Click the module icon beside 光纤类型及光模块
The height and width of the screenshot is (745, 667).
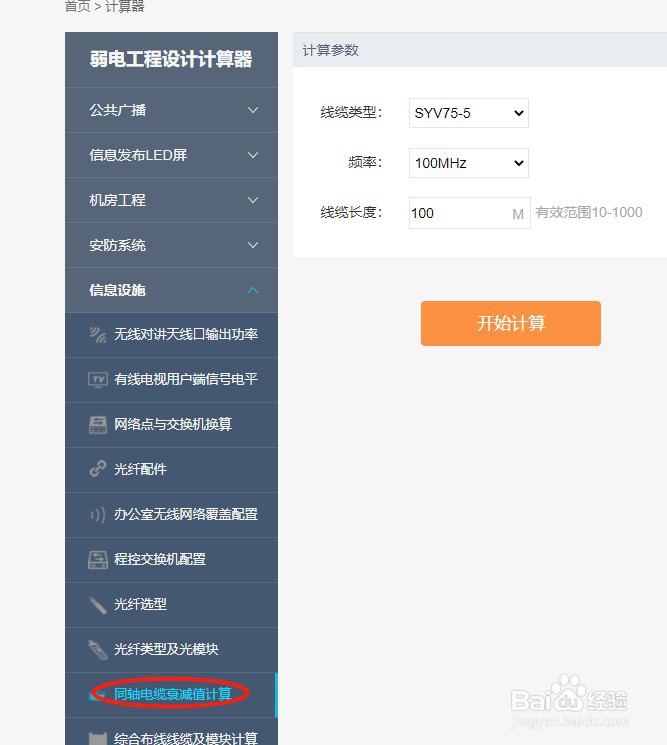pyautogui.click(x=98, y=649)
